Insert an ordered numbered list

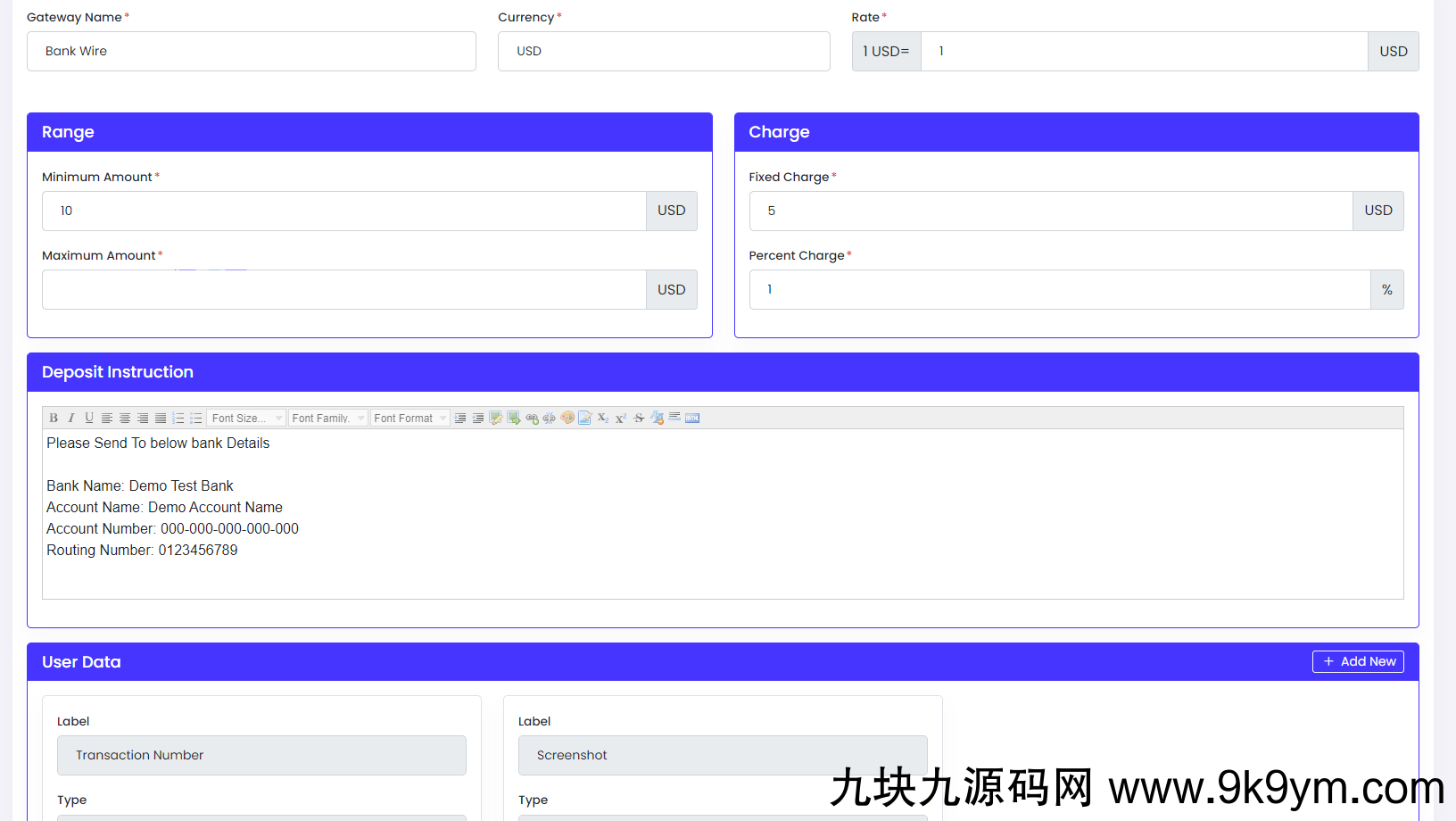coord(178,418)
